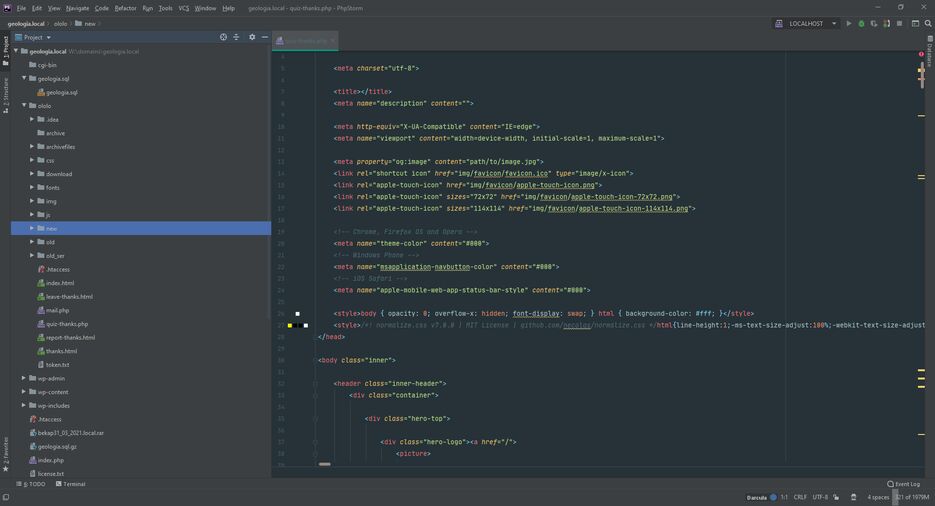
Task: Select geologia.sql file in the tree
Action: [x=61, y=92]
